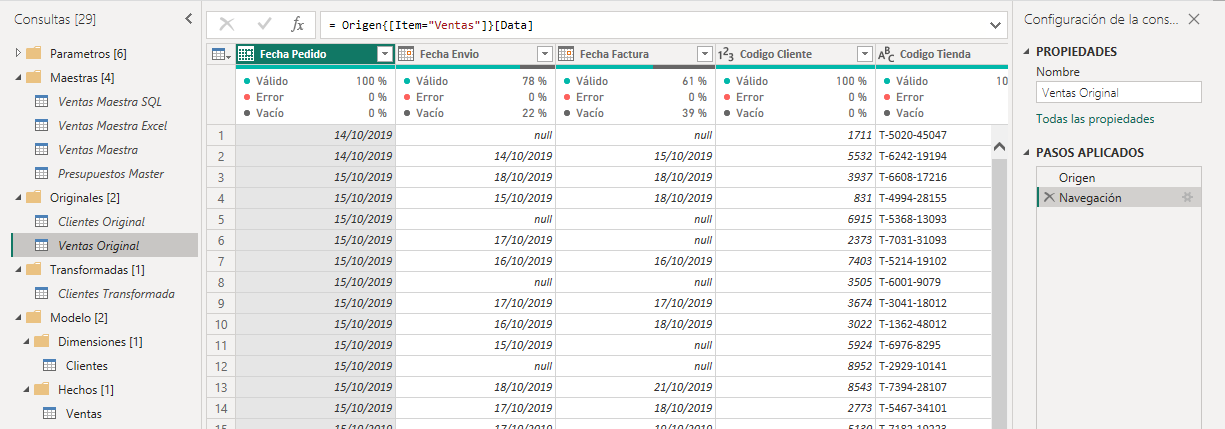Image resolution: width=1225 pixels, height=429 pixels.
Task: Click Fecha Pedido date type icon
Action: click(246, 54)
